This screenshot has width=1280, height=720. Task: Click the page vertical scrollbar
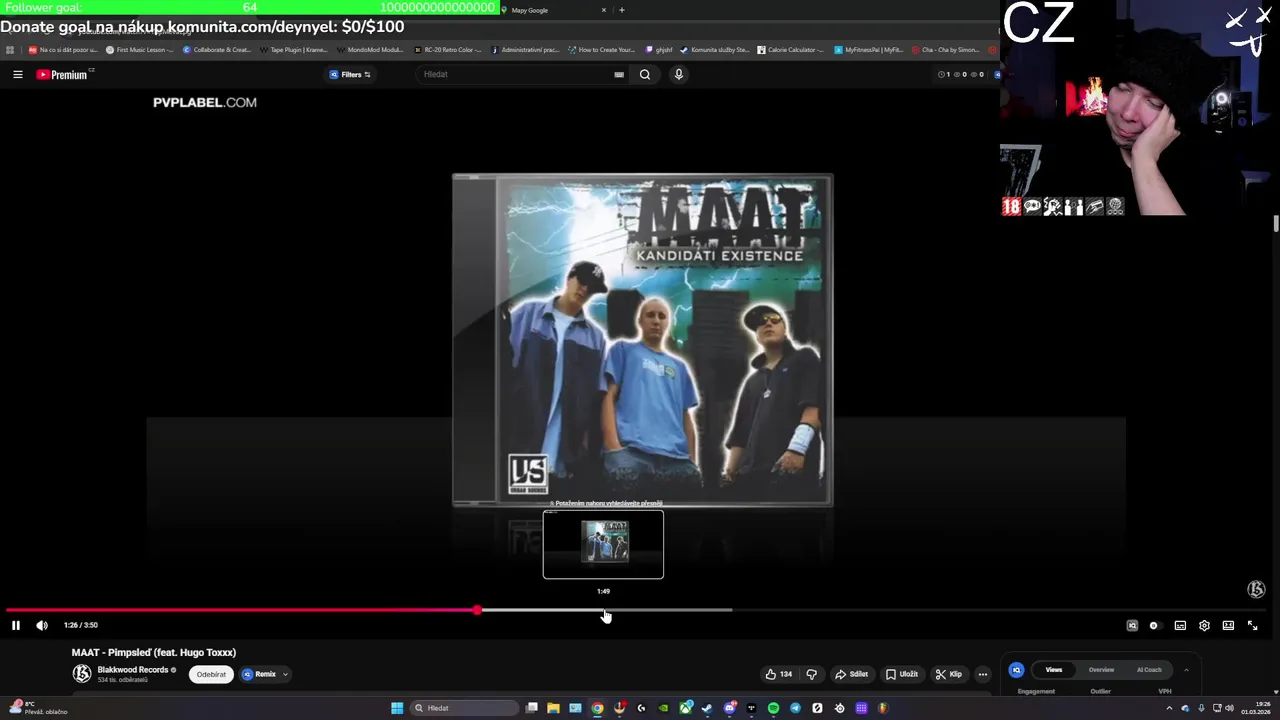tap(1275, 224)
